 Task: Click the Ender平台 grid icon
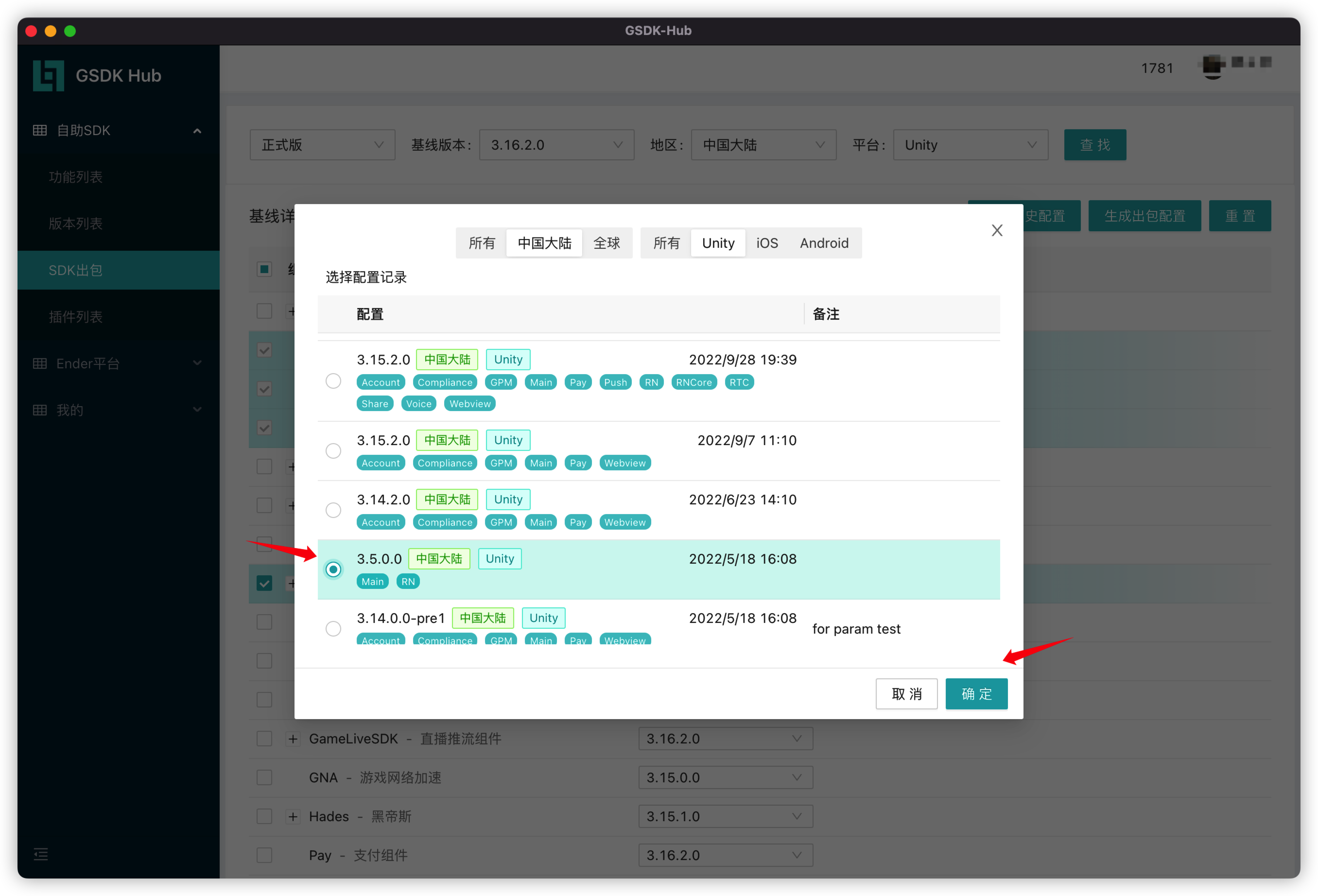tap(40, 363)
